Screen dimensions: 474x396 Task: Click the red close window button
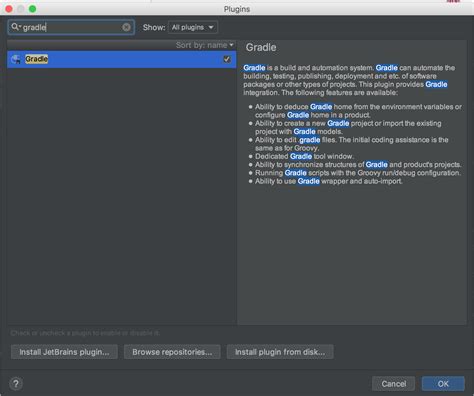click(9, 9)
